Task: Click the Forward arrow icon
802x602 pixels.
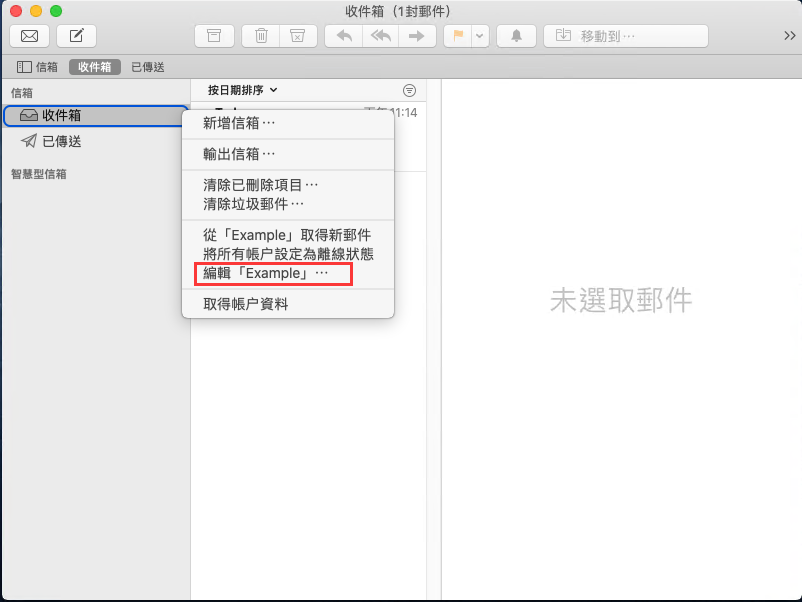Action: [416, 36]
